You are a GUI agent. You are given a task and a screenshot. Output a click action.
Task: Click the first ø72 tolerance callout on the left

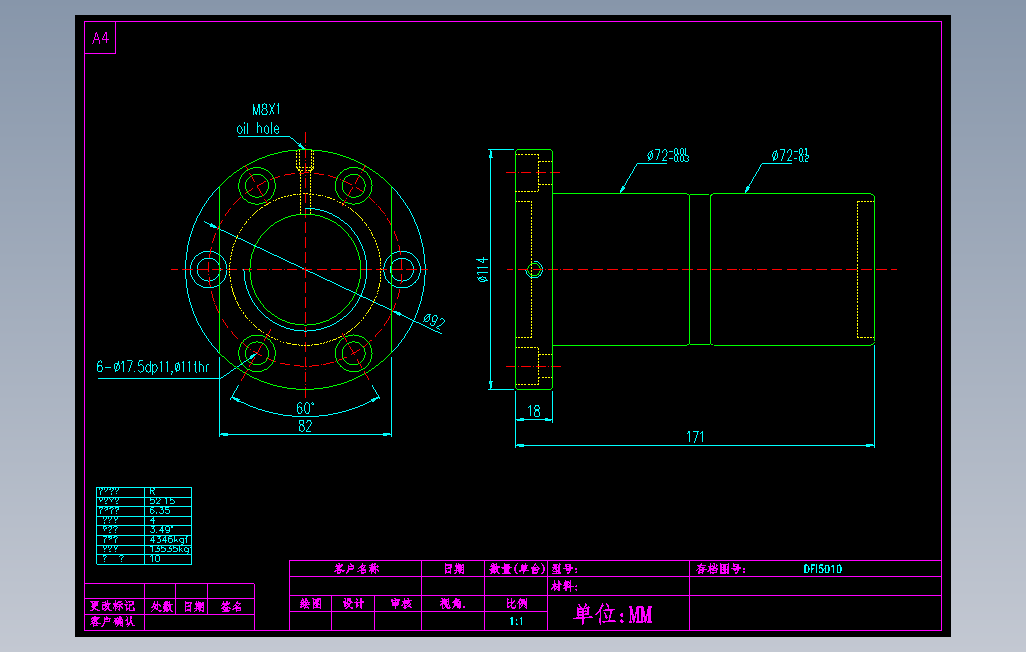pos(667,155)
